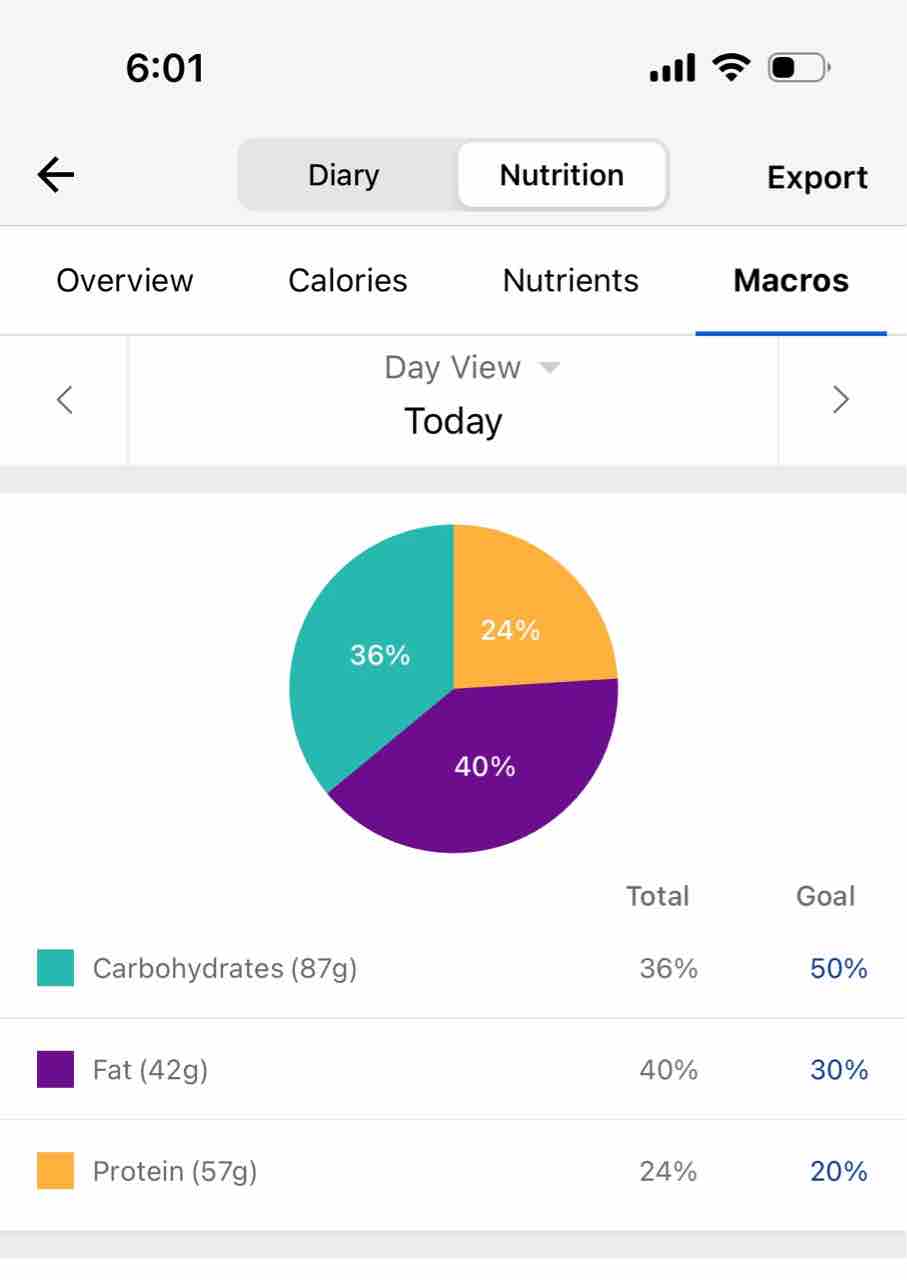Open the Nutrients tab
This screenshot has height=1280, width=907.
[571, 281]
